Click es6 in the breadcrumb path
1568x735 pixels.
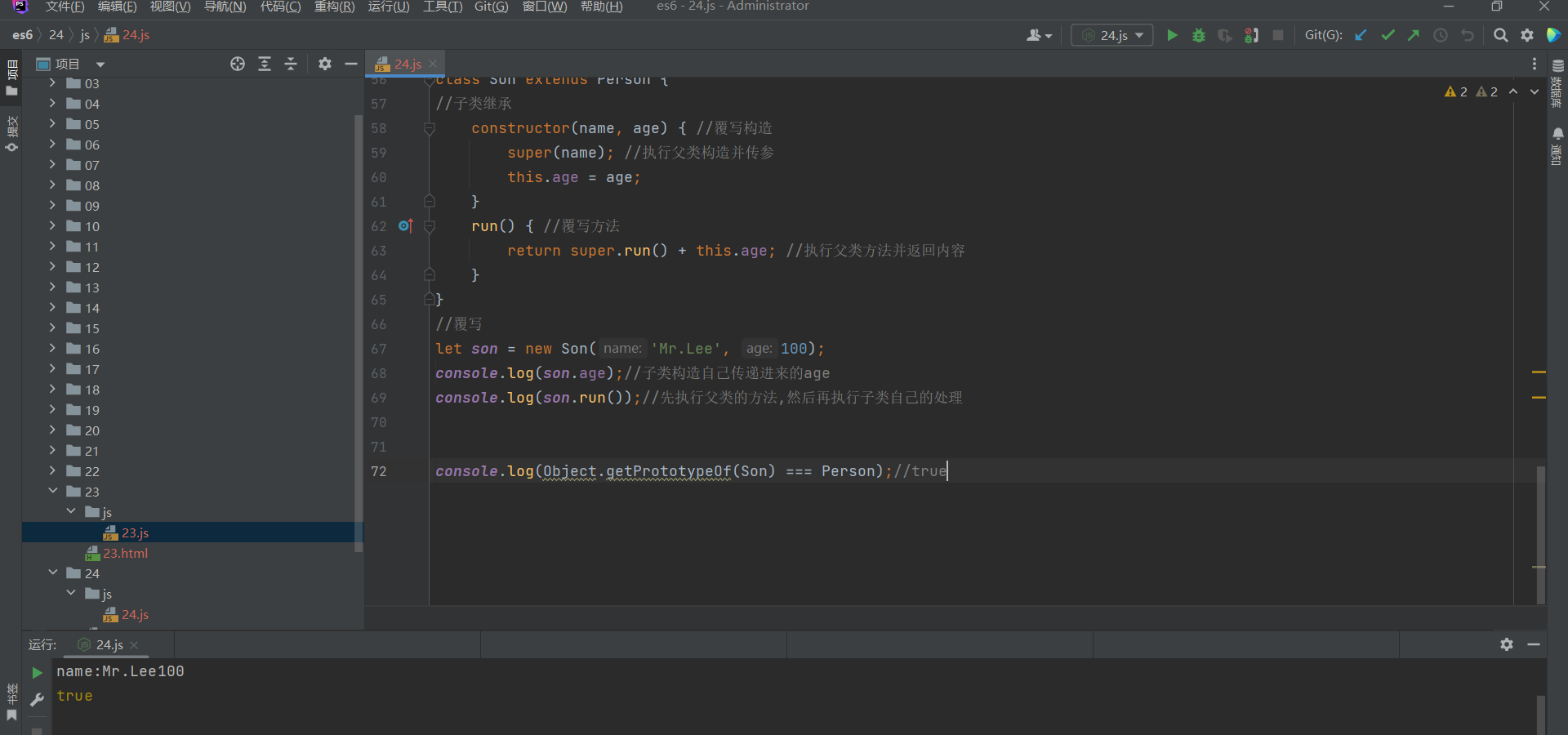tap(22, 35)
